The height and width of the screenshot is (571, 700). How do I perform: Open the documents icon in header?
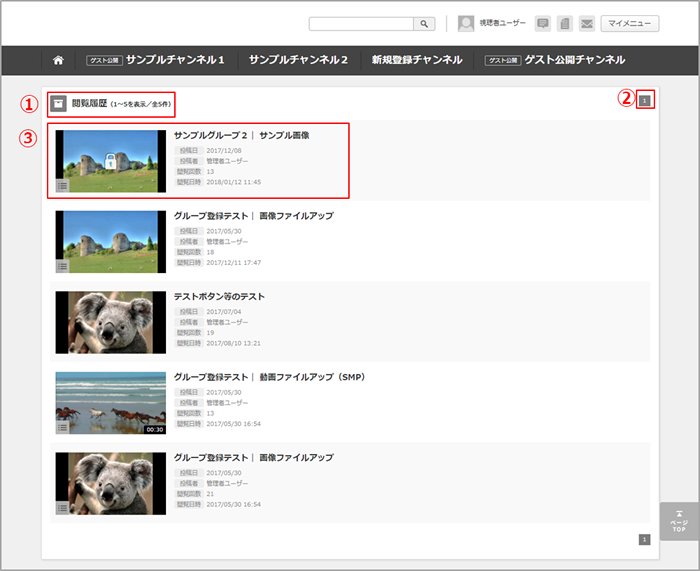565,24
